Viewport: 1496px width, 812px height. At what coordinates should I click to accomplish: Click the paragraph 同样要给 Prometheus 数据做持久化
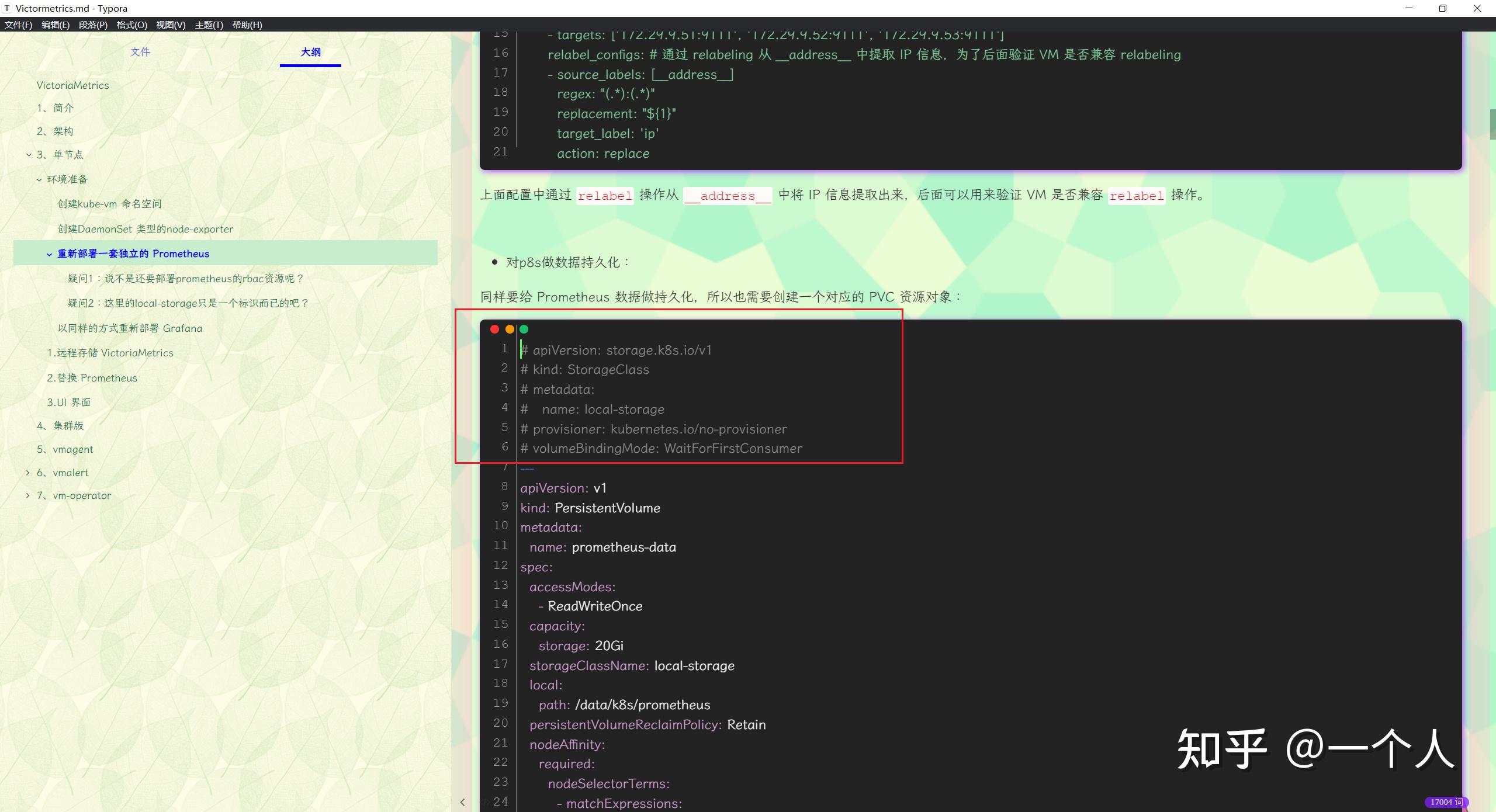pyautogui.click(x=721, y=297)
